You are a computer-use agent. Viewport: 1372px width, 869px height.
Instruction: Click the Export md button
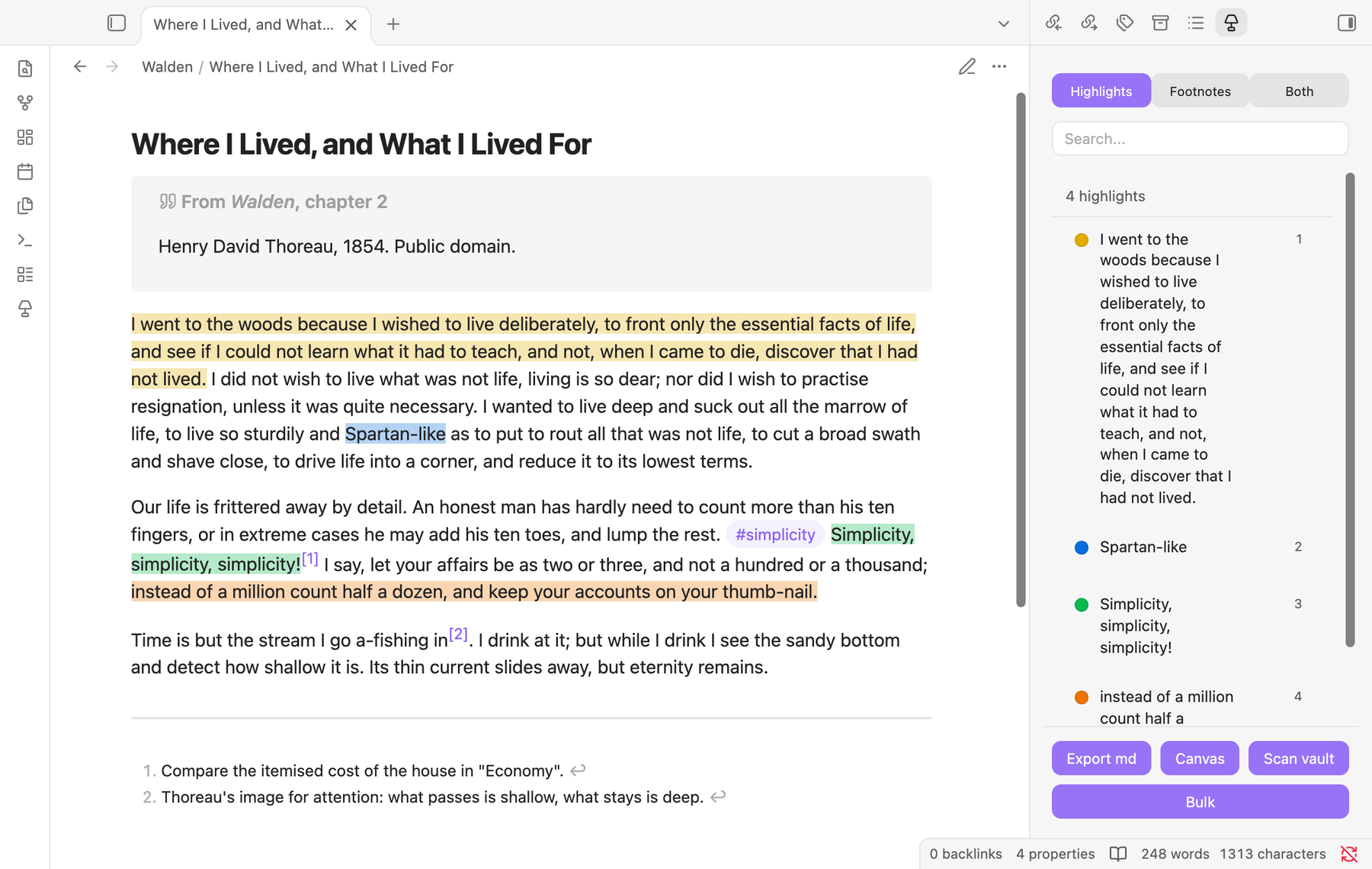[1101, 758]
